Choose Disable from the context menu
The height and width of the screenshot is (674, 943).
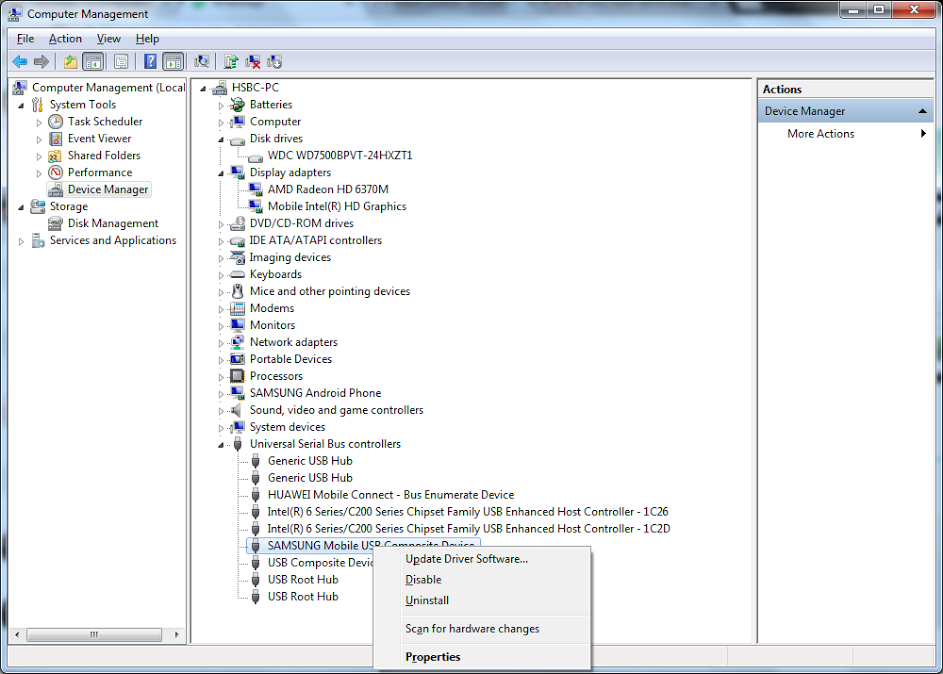[x=423, y=579]
